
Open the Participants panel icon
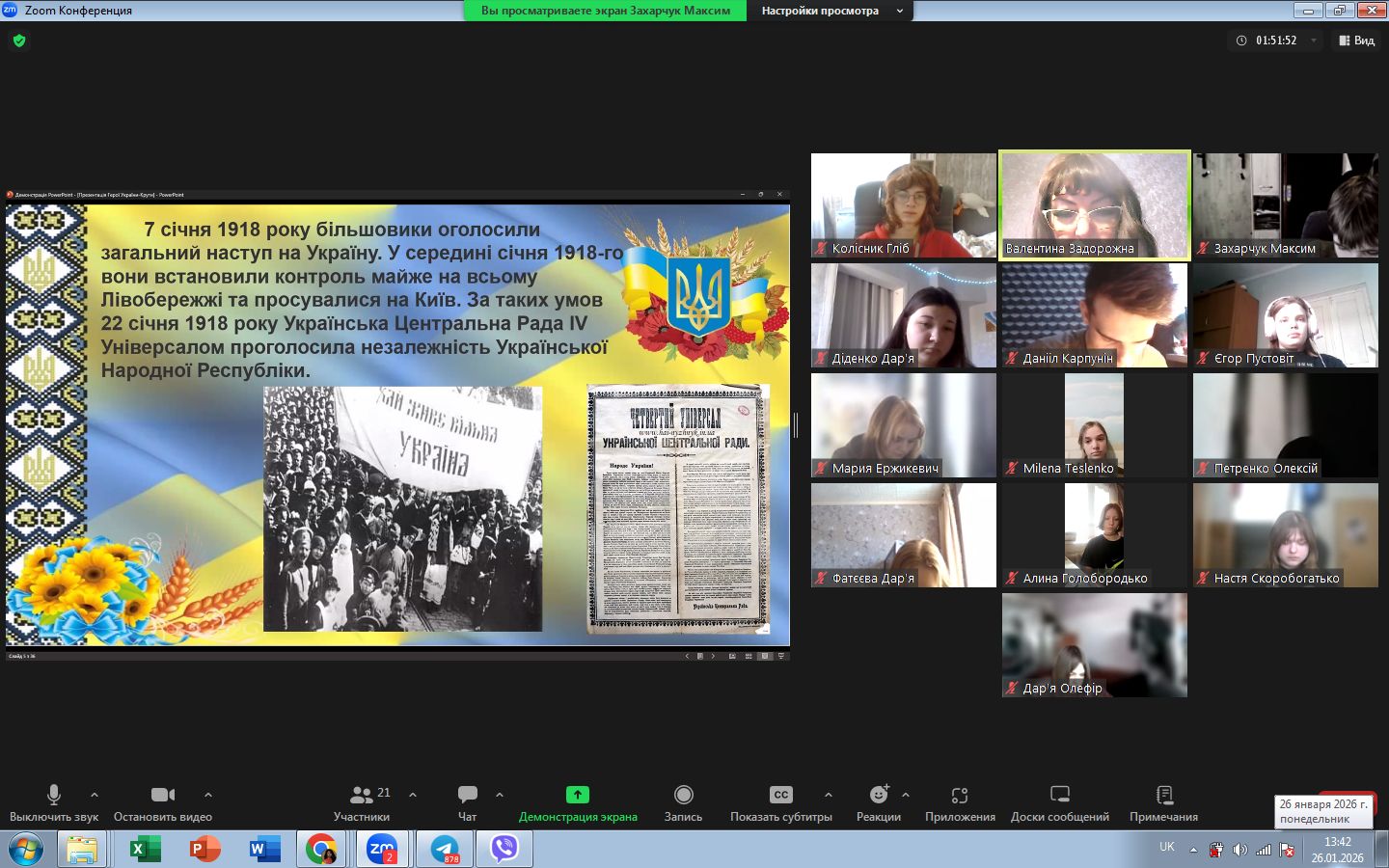pos(362,796)
